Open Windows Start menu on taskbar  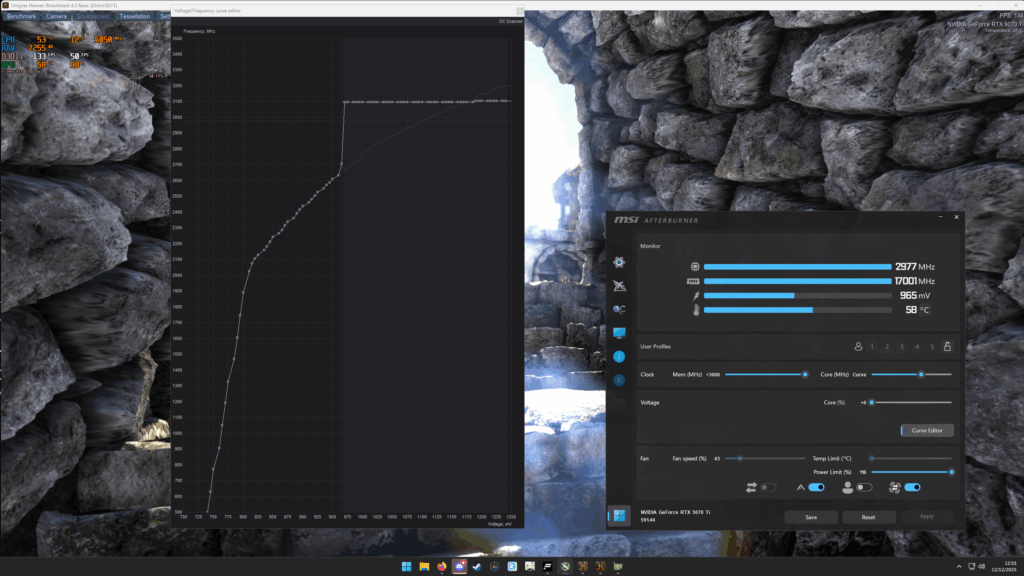click(x=406, y=566)
